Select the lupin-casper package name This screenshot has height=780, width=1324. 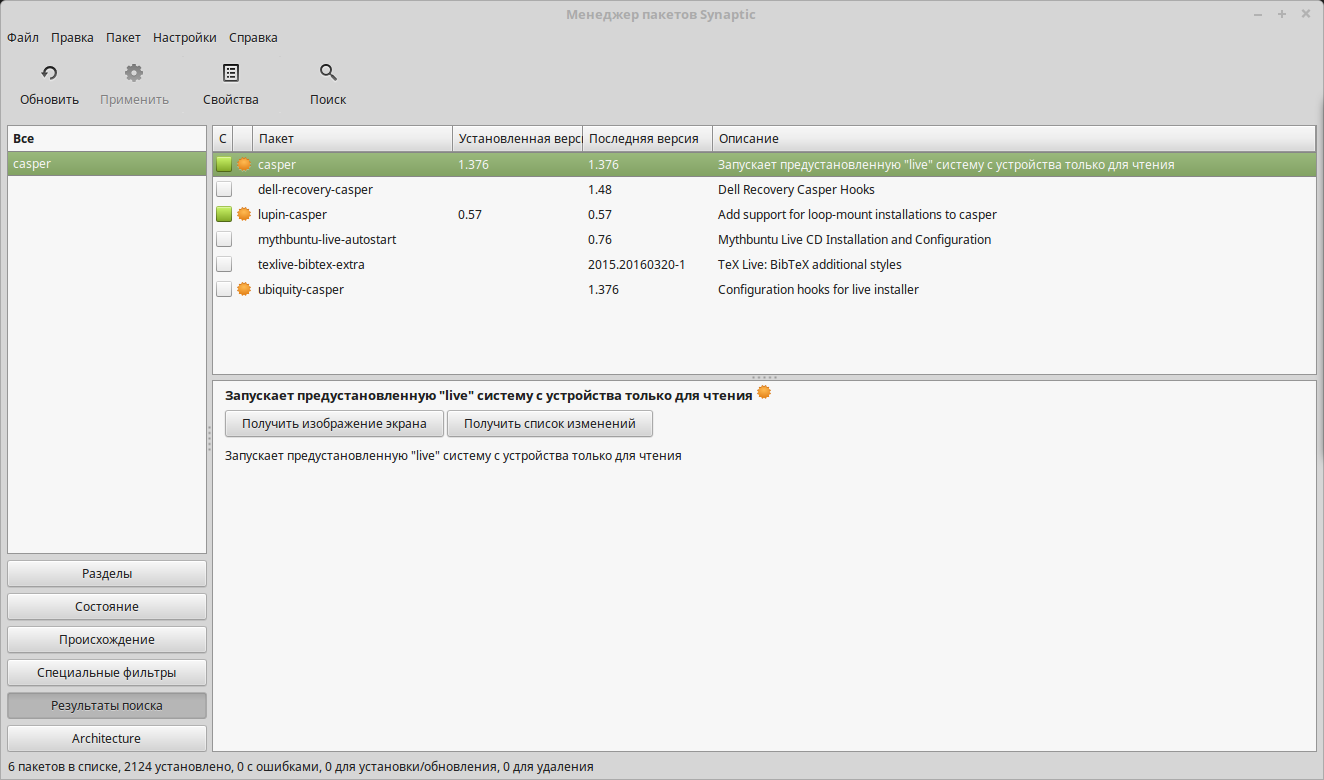(x=292, y=214)
